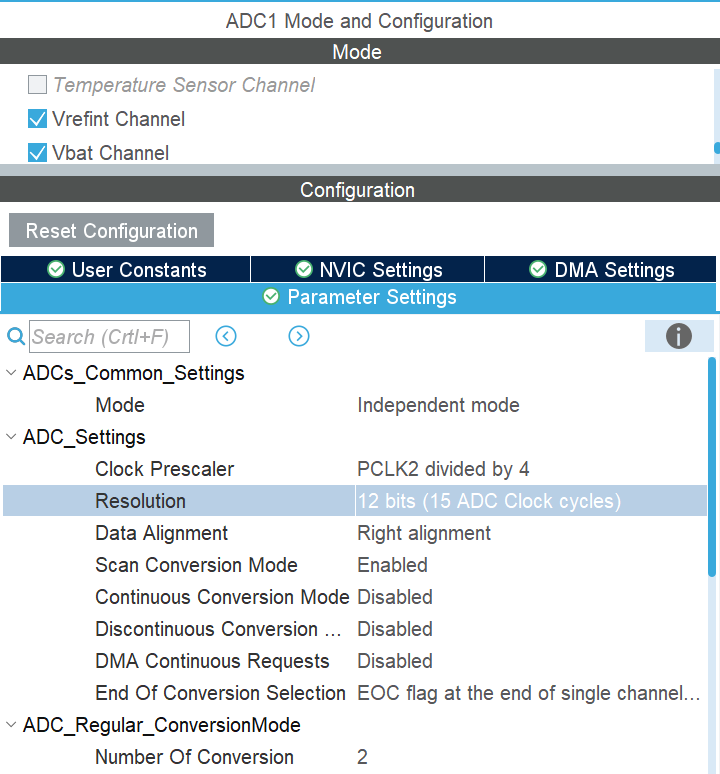This screenshot has height=774, width=720.
Task: Click the green check icon on Parameter Settings
Action: pyautogui.click(x=270, y=297)
